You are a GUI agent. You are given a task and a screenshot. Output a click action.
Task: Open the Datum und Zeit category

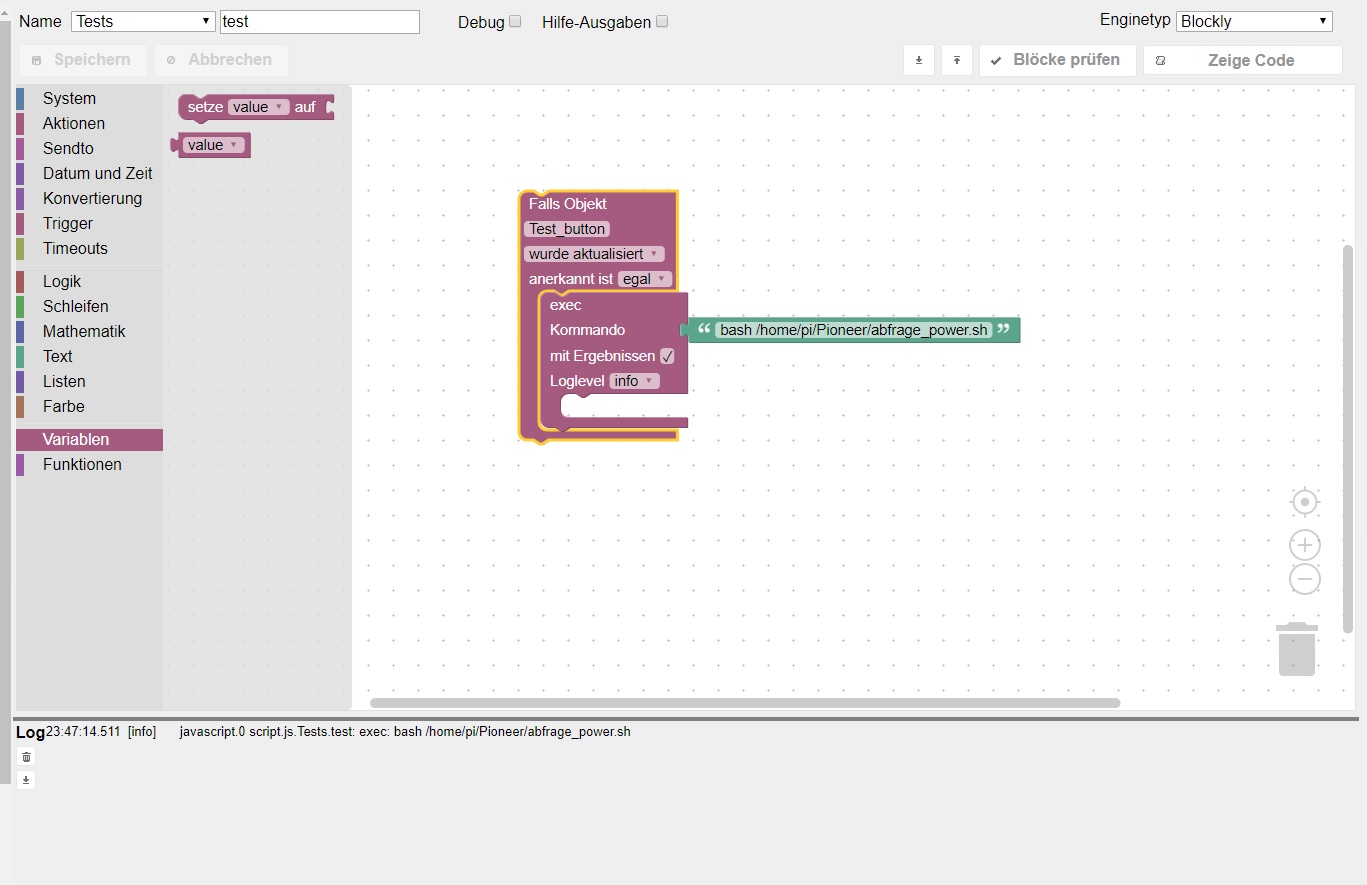(89, 173)
